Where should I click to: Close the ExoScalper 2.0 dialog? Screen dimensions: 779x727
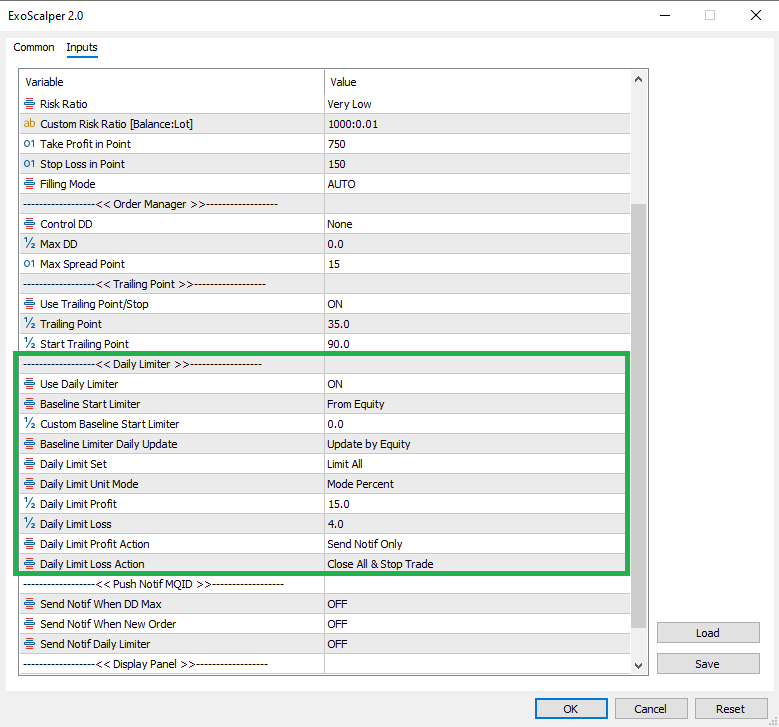click(x=756, y=15)
